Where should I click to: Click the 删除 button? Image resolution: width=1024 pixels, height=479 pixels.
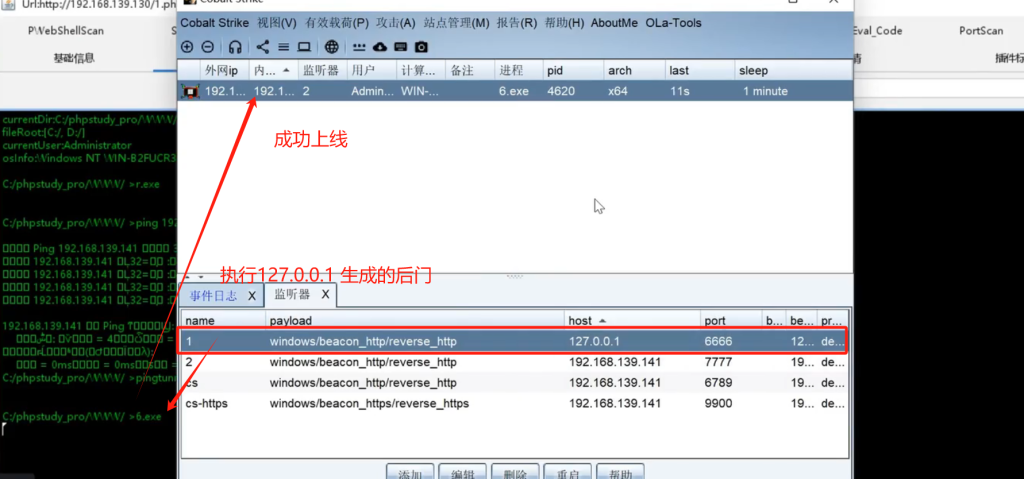pyautogui.click(x=515, y=472)
